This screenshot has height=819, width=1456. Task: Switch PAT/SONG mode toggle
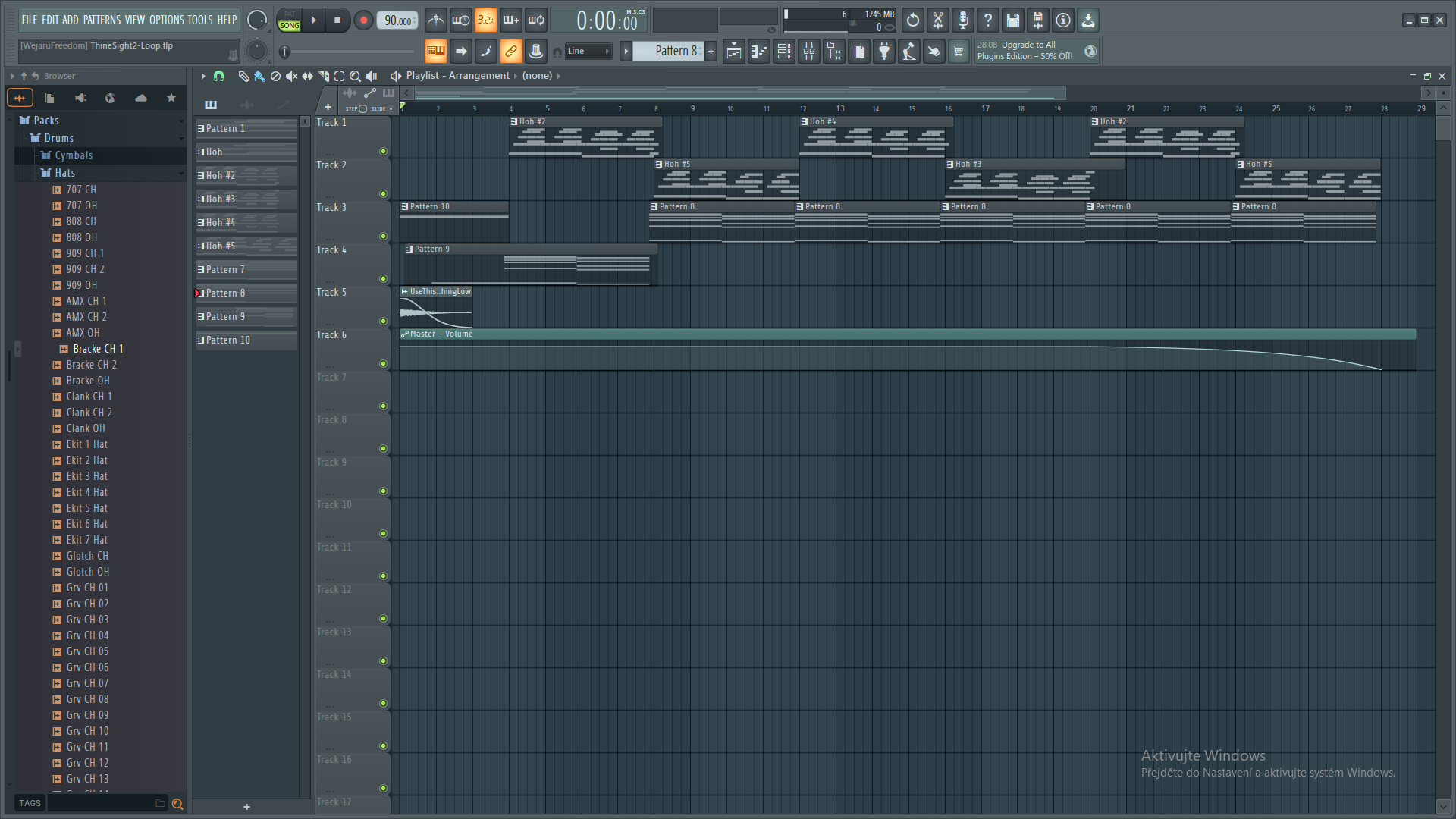tap(290, 20)
